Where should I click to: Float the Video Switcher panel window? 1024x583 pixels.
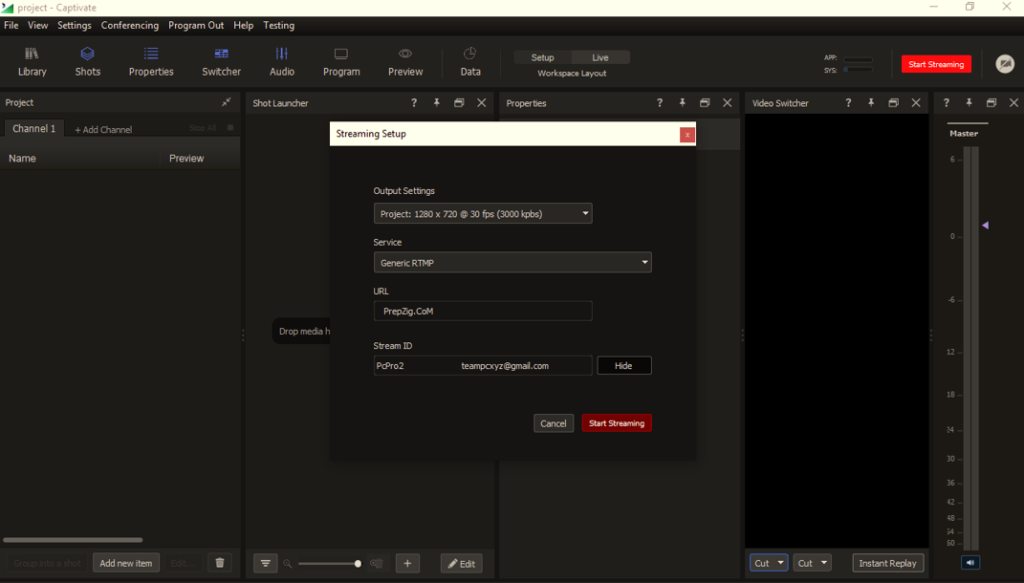[893, 103]
